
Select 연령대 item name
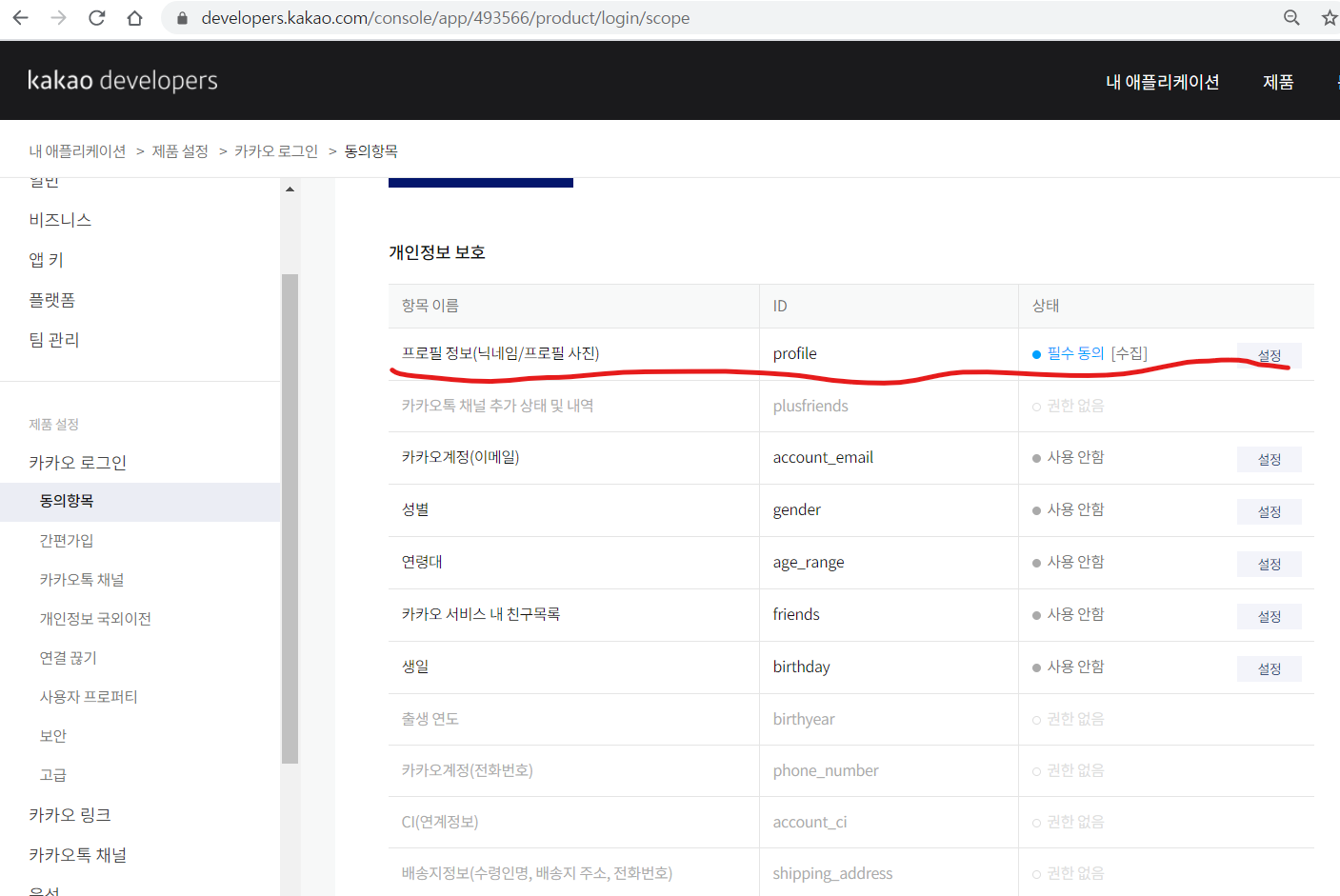[x=422, y=562]
